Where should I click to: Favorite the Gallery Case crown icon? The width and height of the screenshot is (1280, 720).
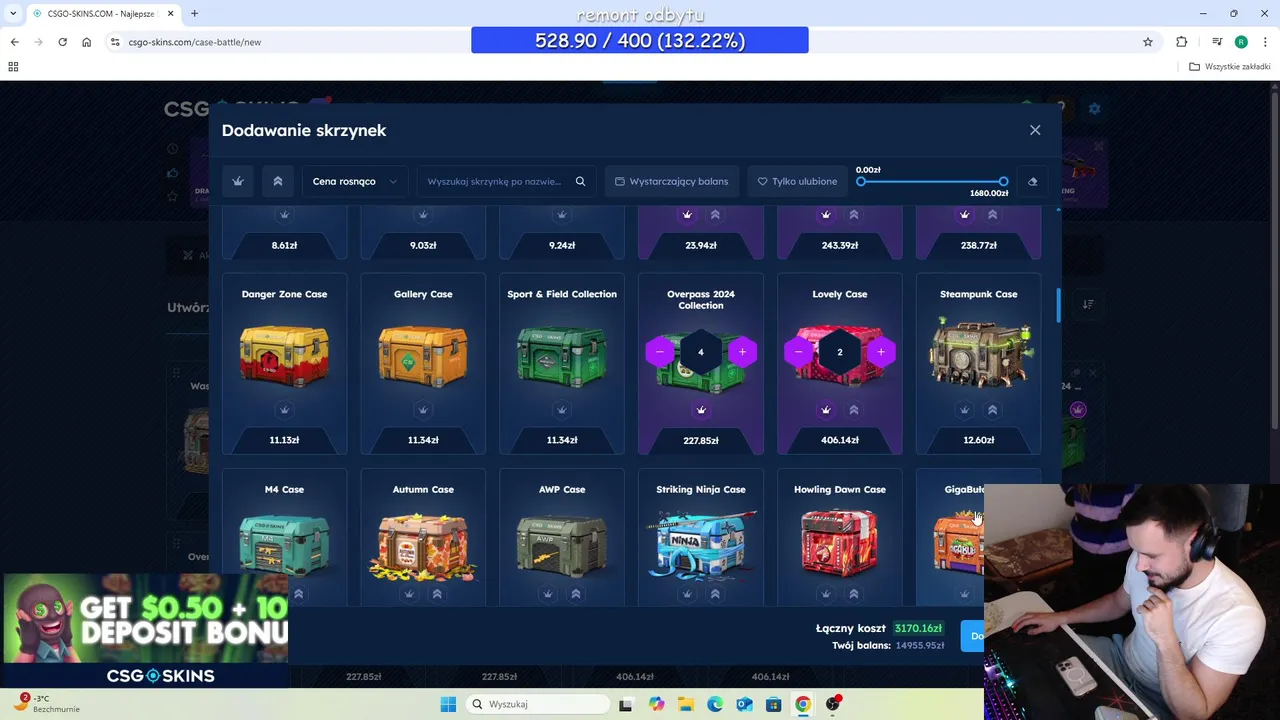click(423, 410)
